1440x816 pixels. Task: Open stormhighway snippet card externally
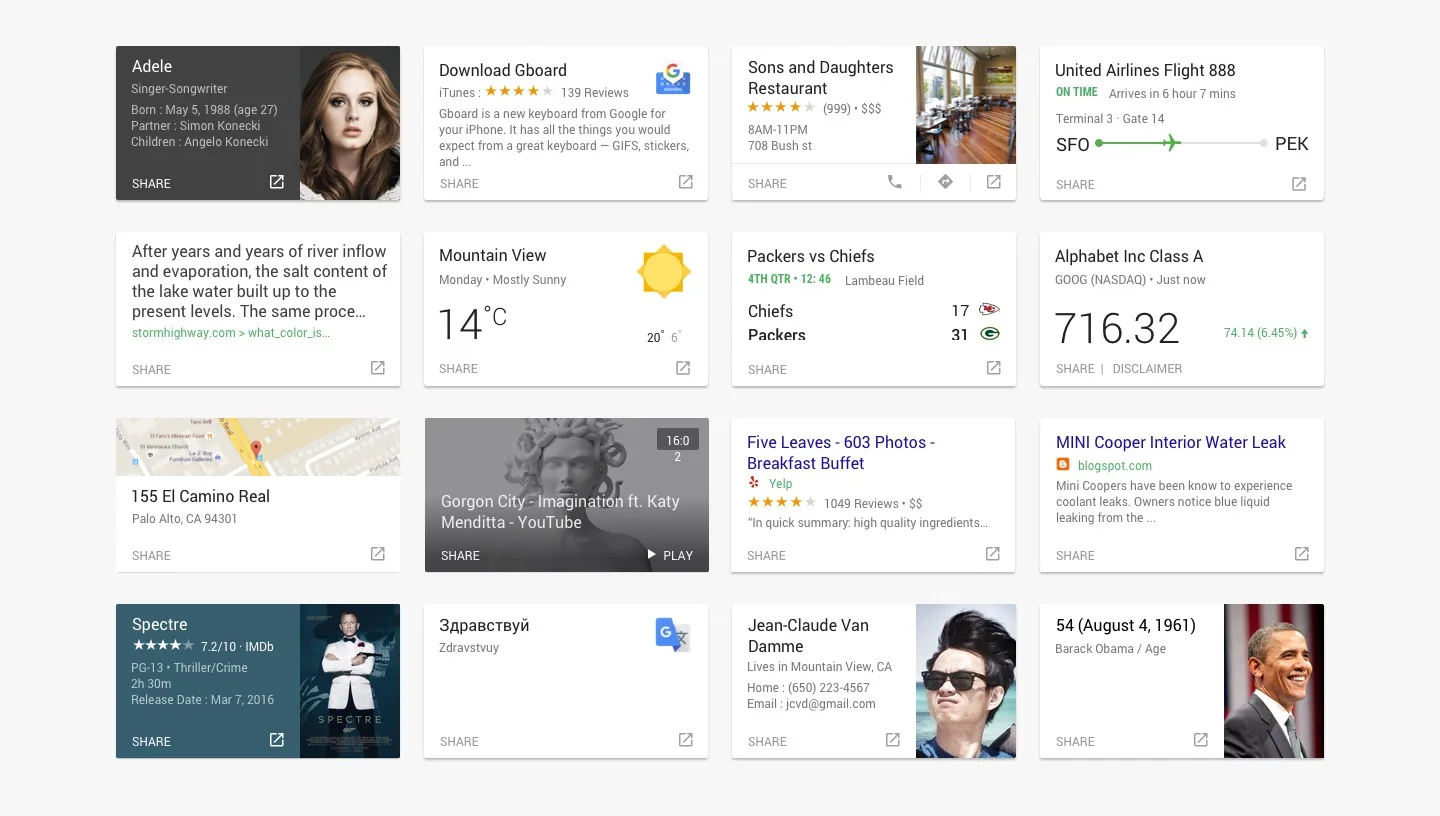coord(378,368)
